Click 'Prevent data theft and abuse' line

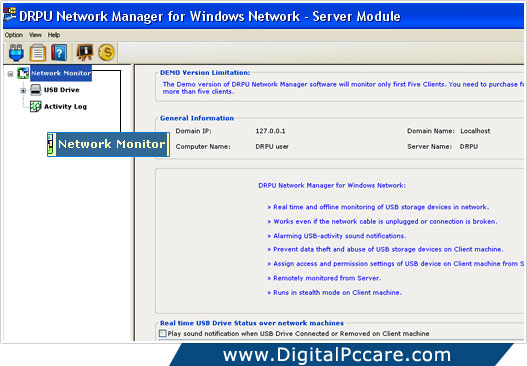tap(385, 249)
